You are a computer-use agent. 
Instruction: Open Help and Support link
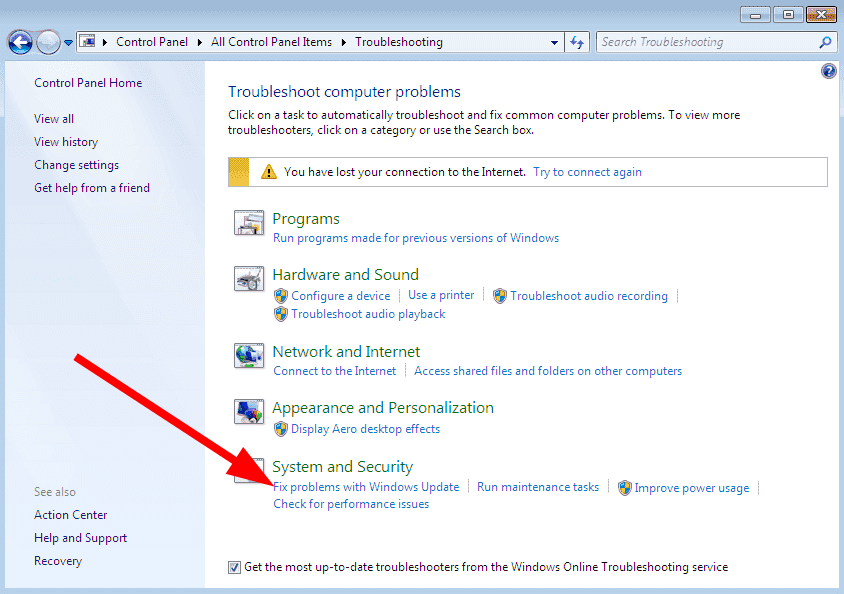[81, 538]
